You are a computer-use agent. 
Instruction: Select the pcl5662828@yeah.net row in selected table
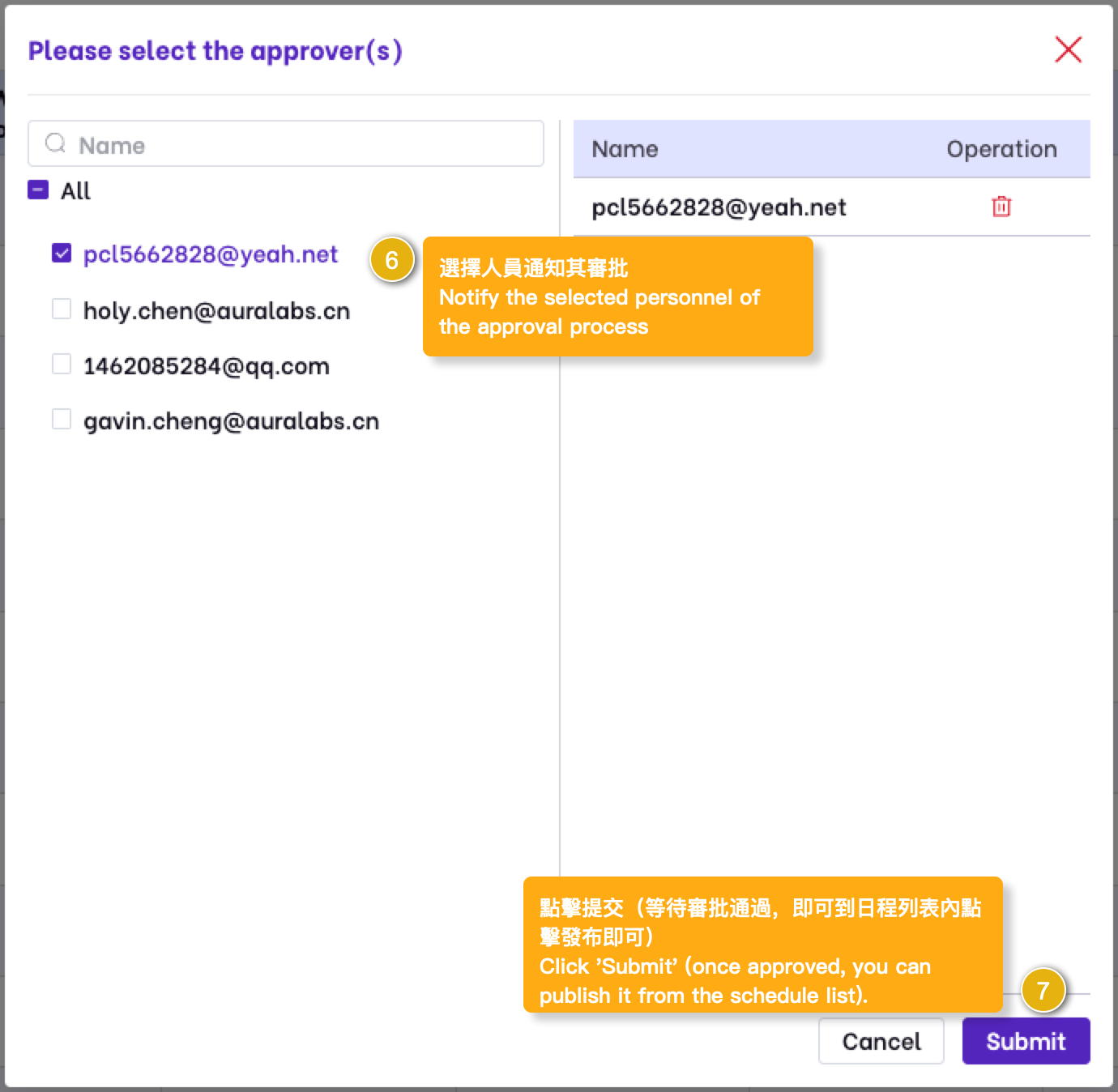719,207
